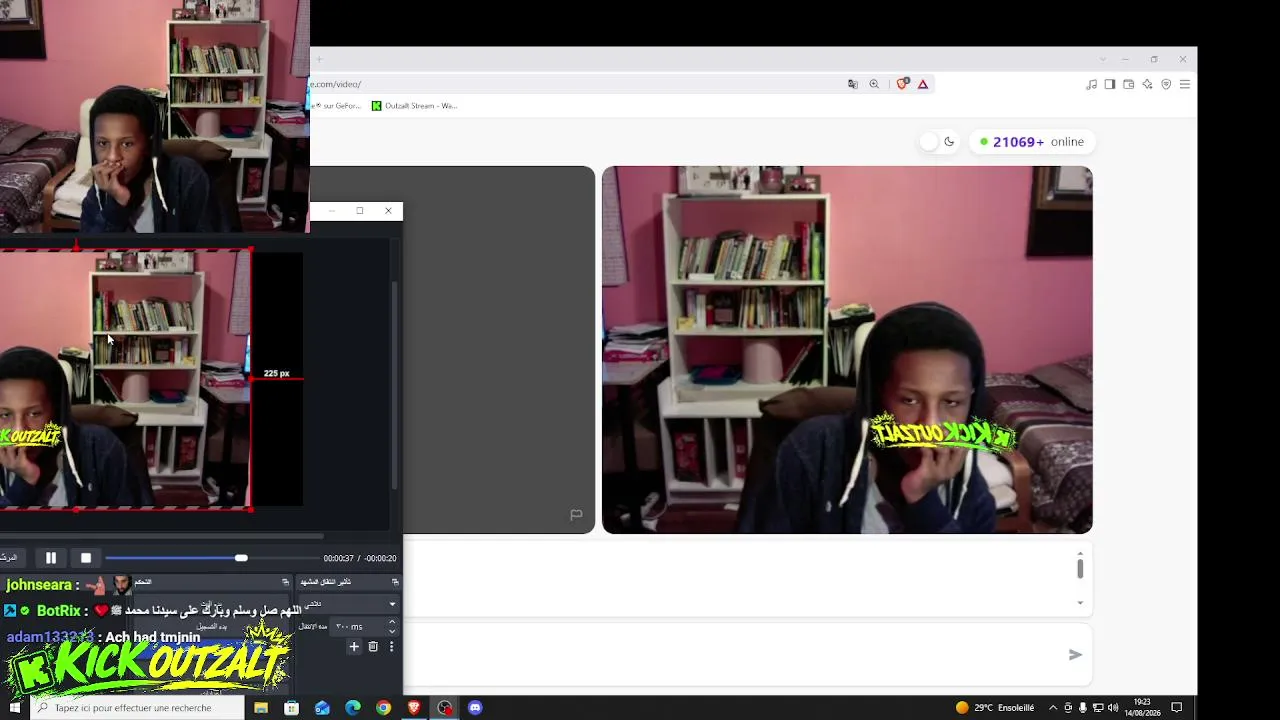The image size is (1280, 720).
Task: Open the Brave Rewards triangle icon
Action: [923, 84]
